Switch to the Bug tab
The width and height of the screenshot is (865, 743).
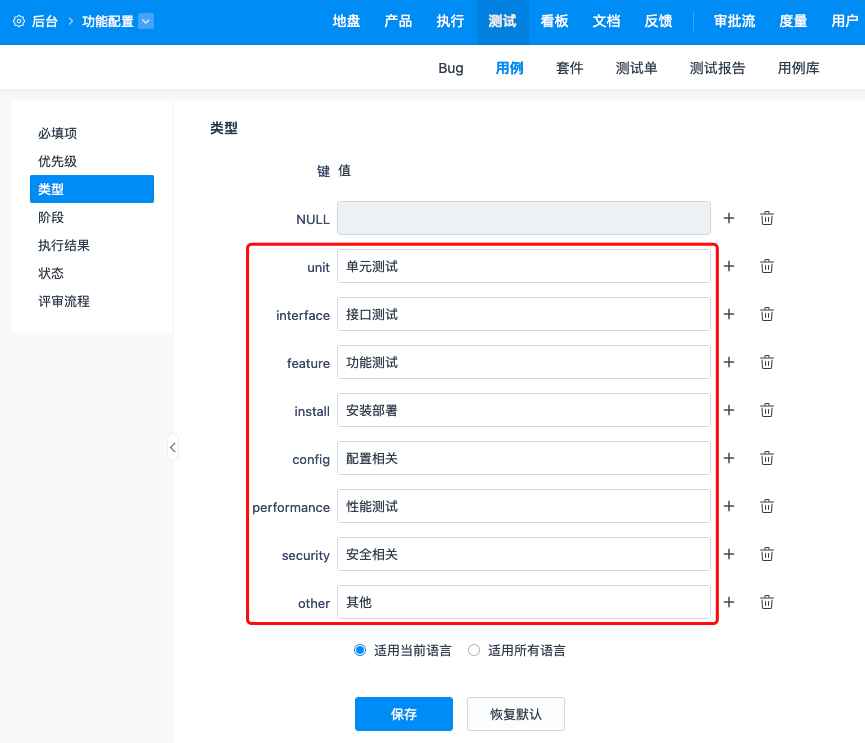pos(451,68)
